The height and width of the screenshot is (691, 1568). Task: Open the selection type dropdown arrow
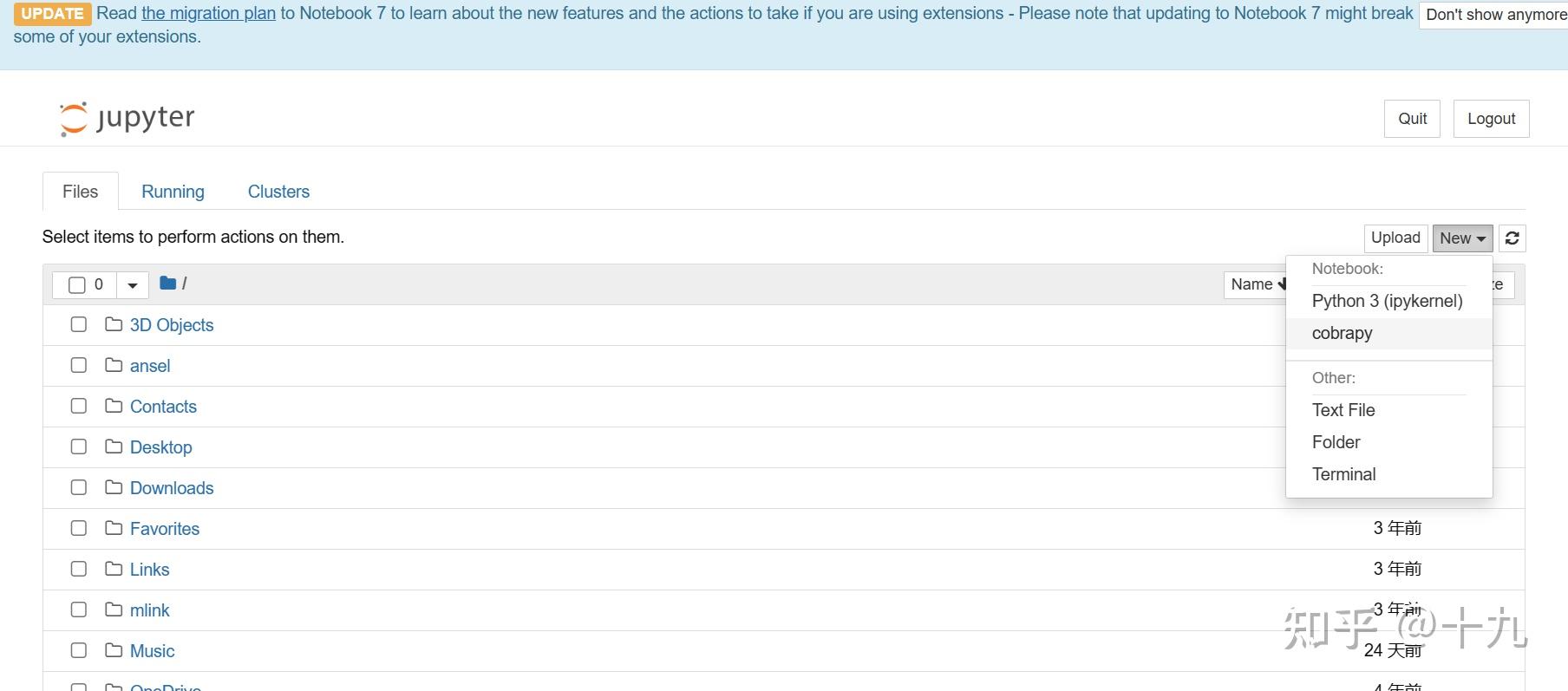point(133,285)
